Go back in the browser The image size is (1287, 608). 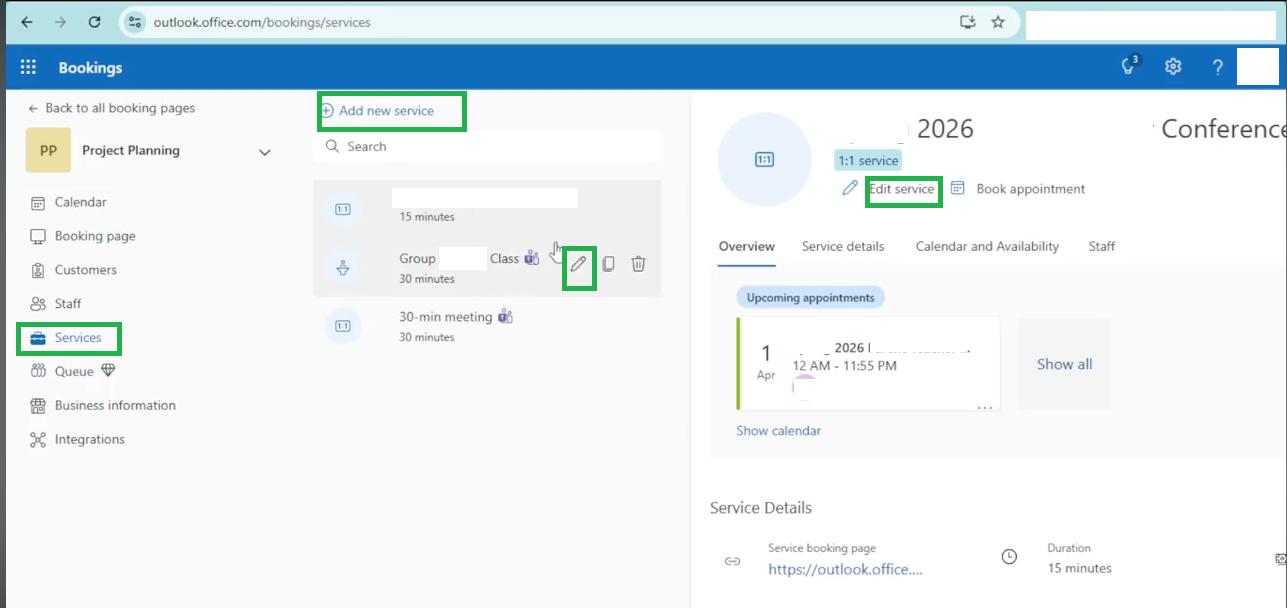coord(27,22)
